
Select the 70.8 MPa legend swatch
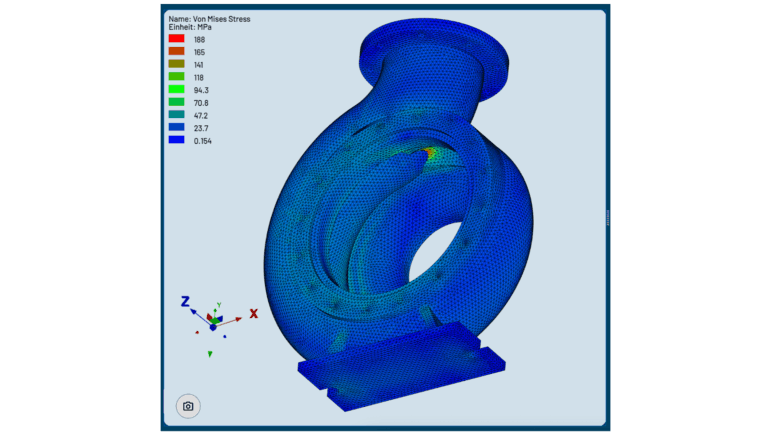click(176, 103)
